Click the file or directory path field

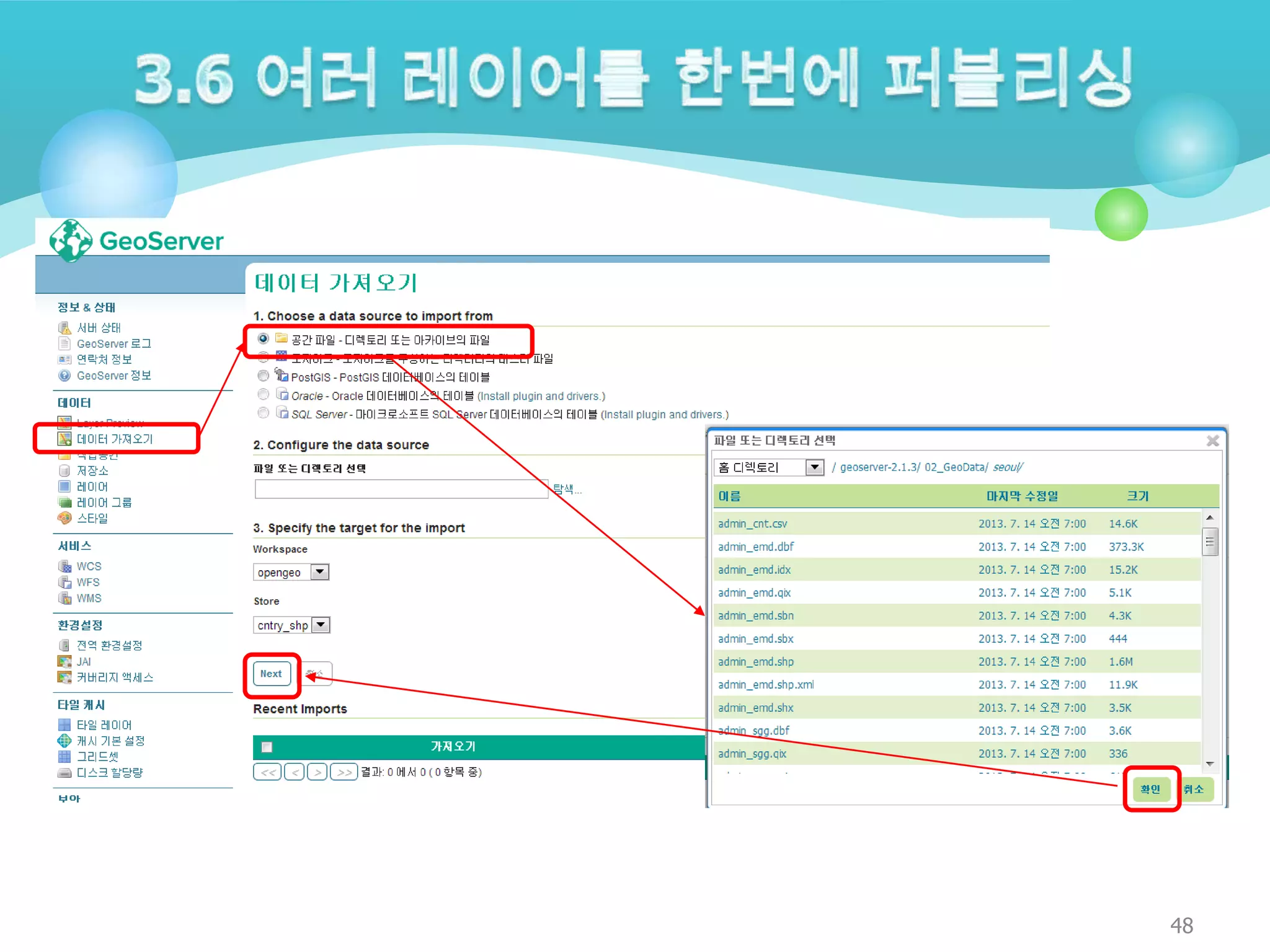[x=401, y=489]
